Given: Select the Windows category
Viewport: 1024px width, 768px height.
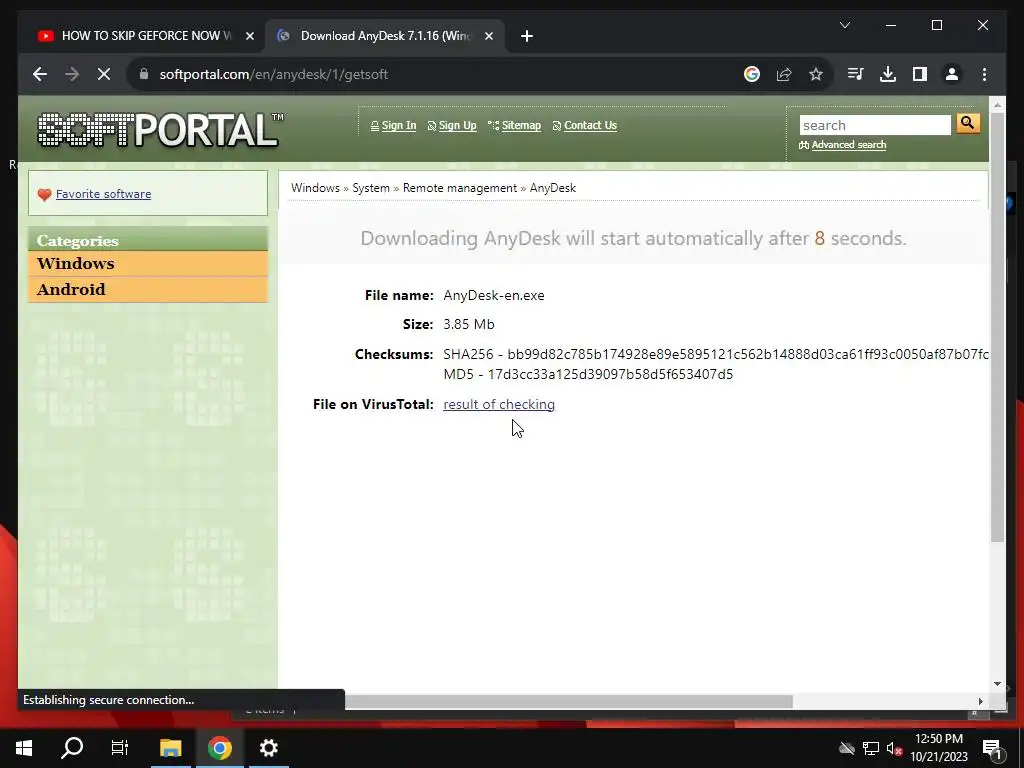Looking at the screenshot, I should pos(148,264).
